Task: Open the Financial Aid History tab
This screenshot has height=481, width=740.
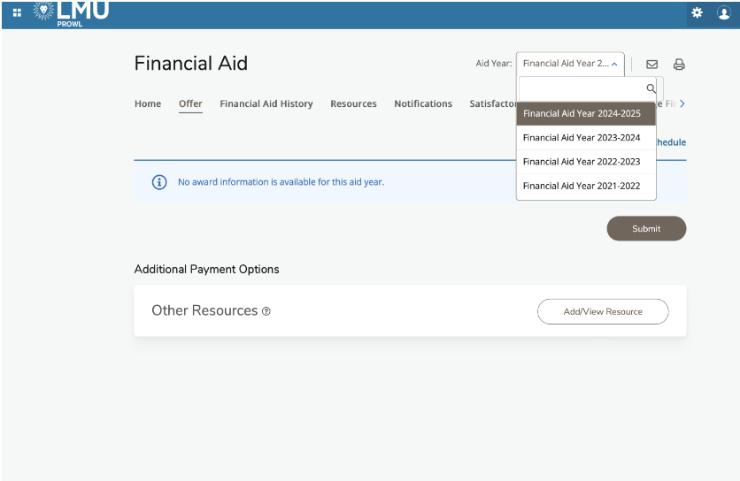Action: pos(266,103)
